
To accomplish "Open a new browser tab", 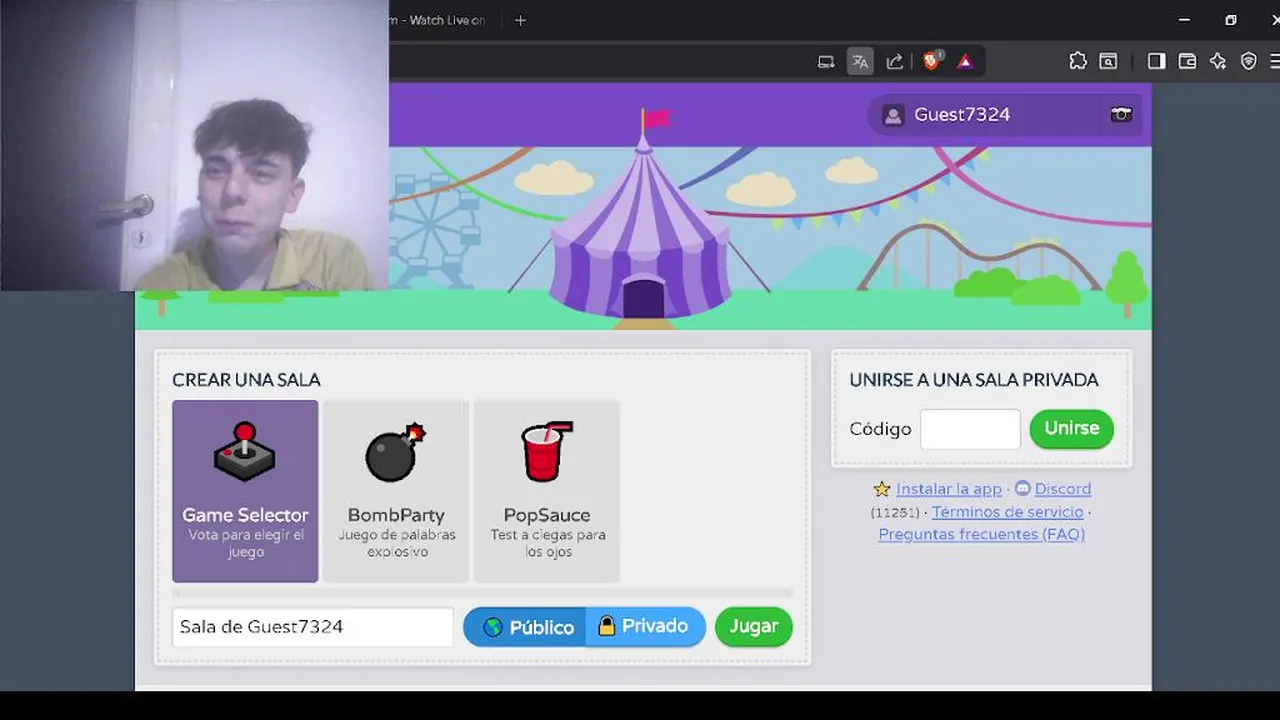I will tap(520, 20).
